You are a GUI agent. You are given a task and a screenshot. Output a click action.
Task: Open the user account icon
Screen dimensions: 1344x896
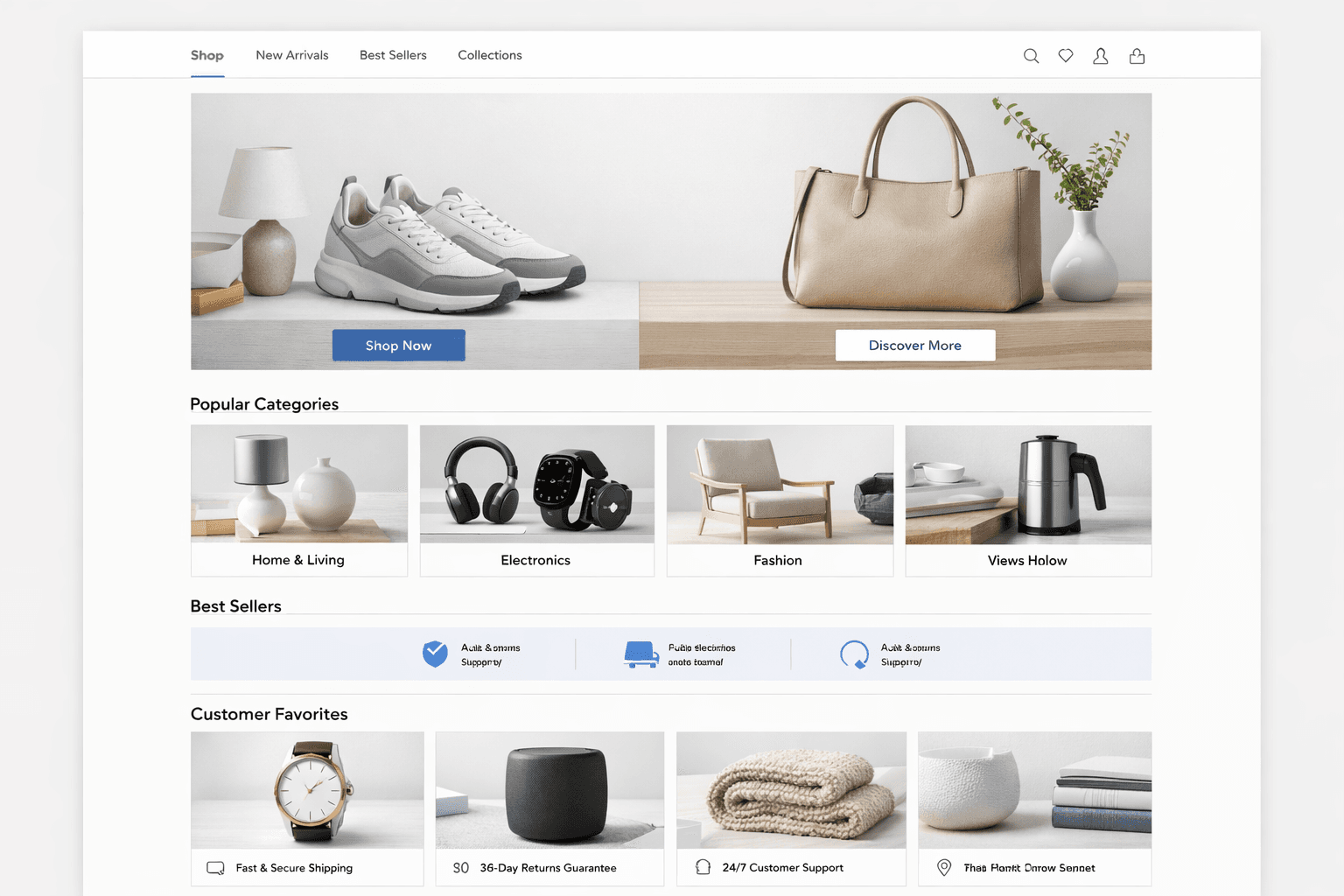(1100, 56)
